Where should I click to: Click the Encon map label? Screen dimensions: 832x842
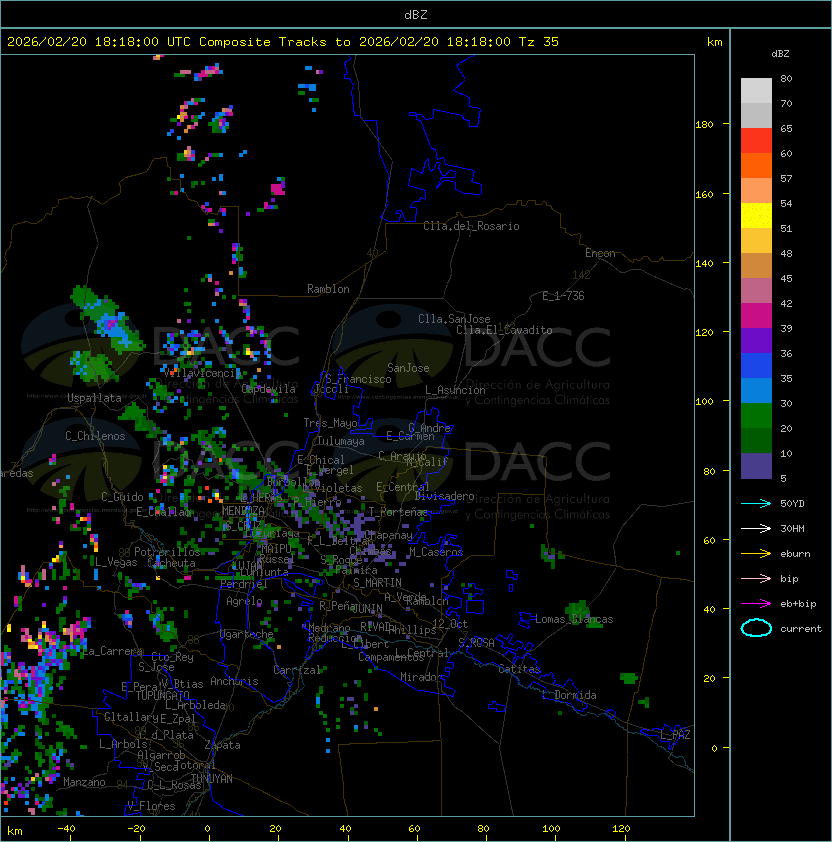point(600,253)
